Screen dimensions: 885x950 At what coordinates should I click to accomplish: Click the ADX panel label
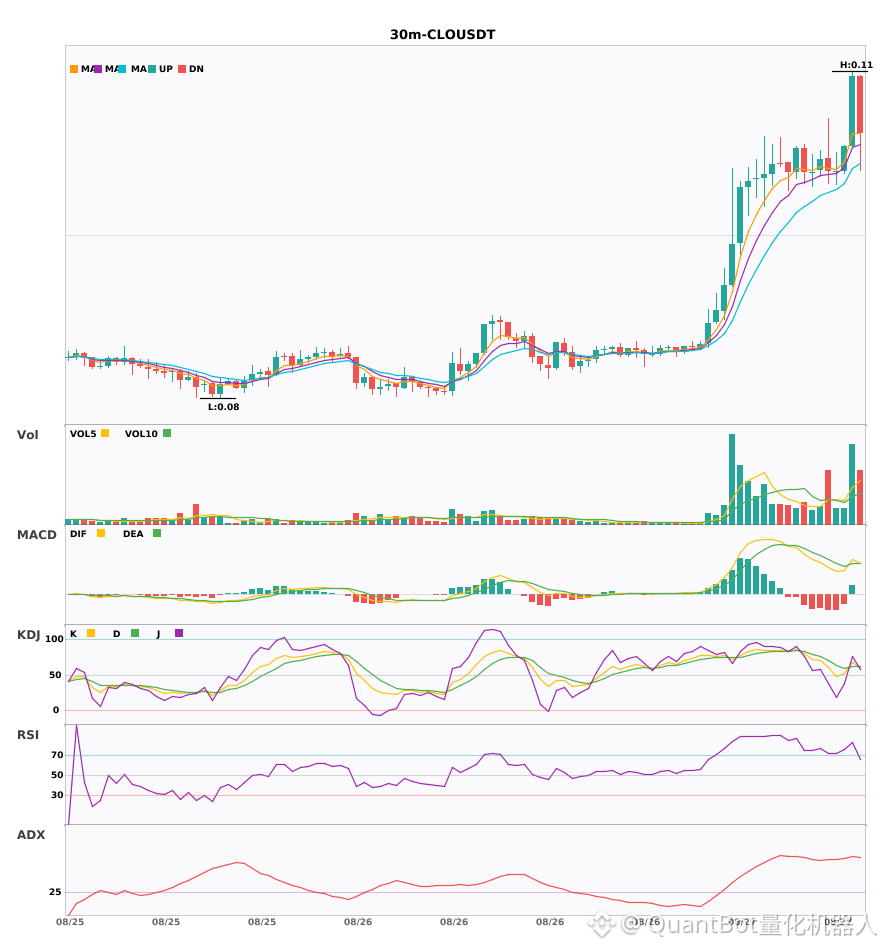click(x=31, y=835)
